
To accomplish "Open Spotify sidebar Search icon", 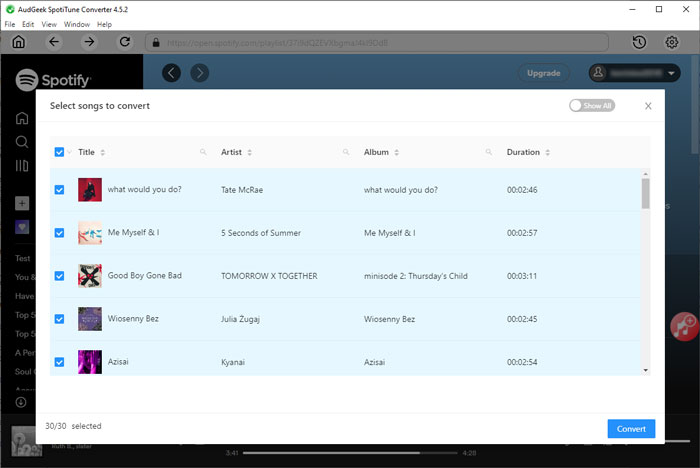I will coord(22,142).
